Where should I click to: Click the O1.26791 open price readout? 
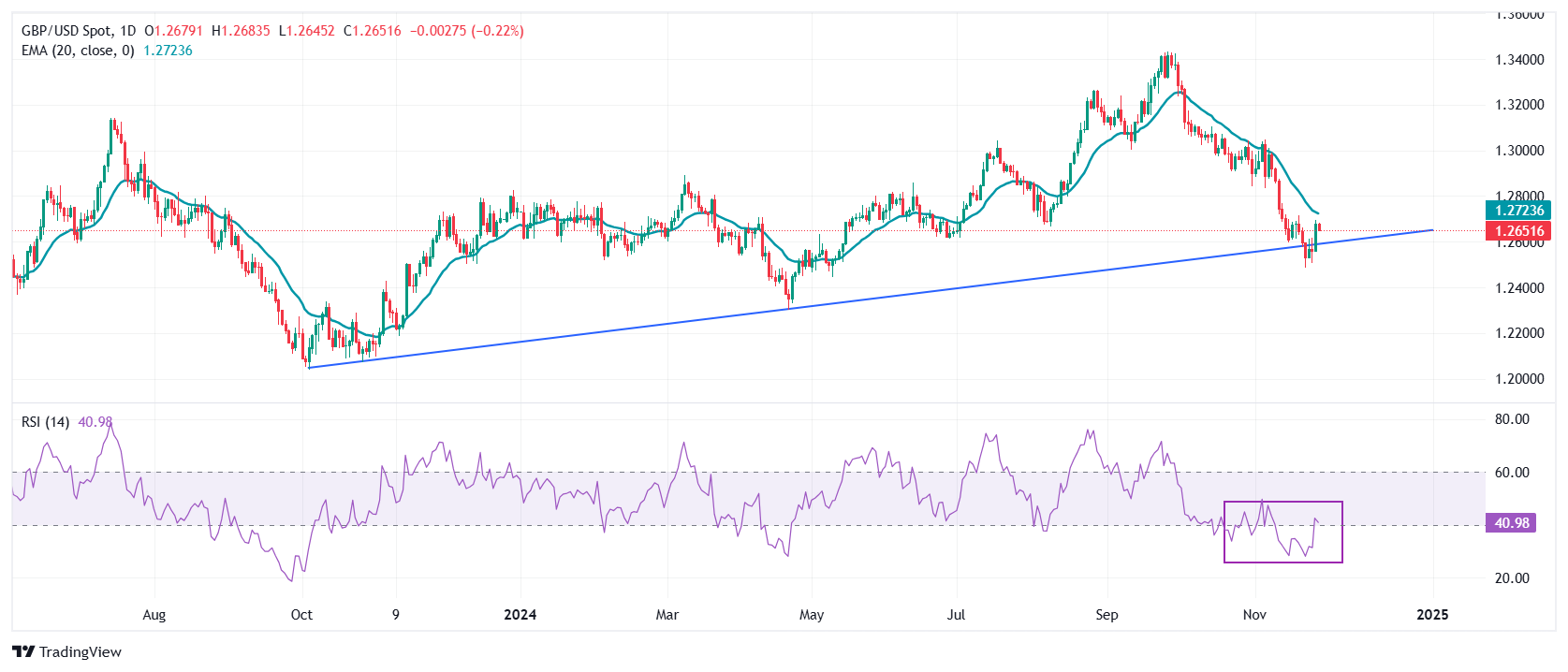pos(173,31)
